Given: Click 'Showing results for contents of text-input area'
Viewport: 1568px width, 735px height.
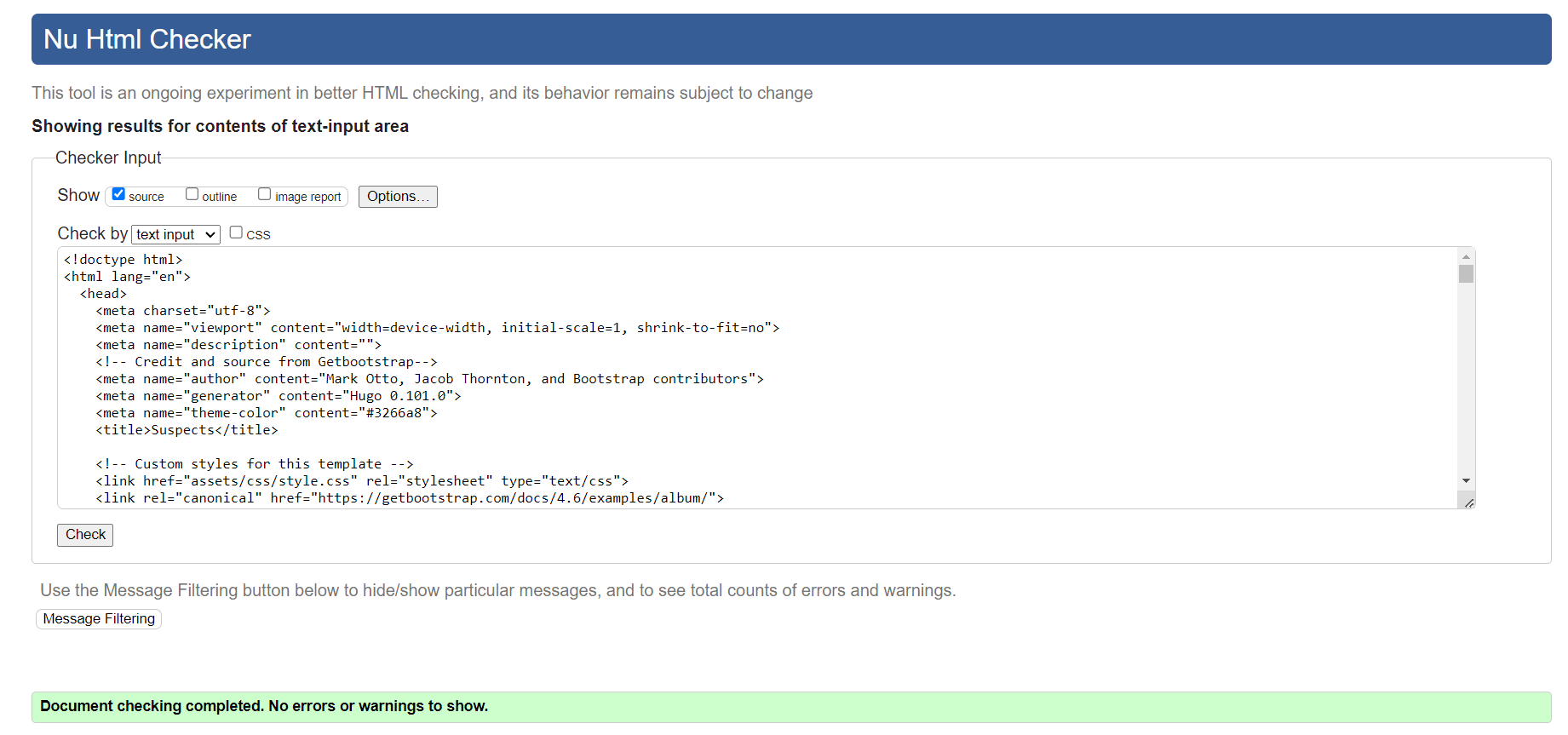Looking at the screenshot, I should (x=220, y=126).
